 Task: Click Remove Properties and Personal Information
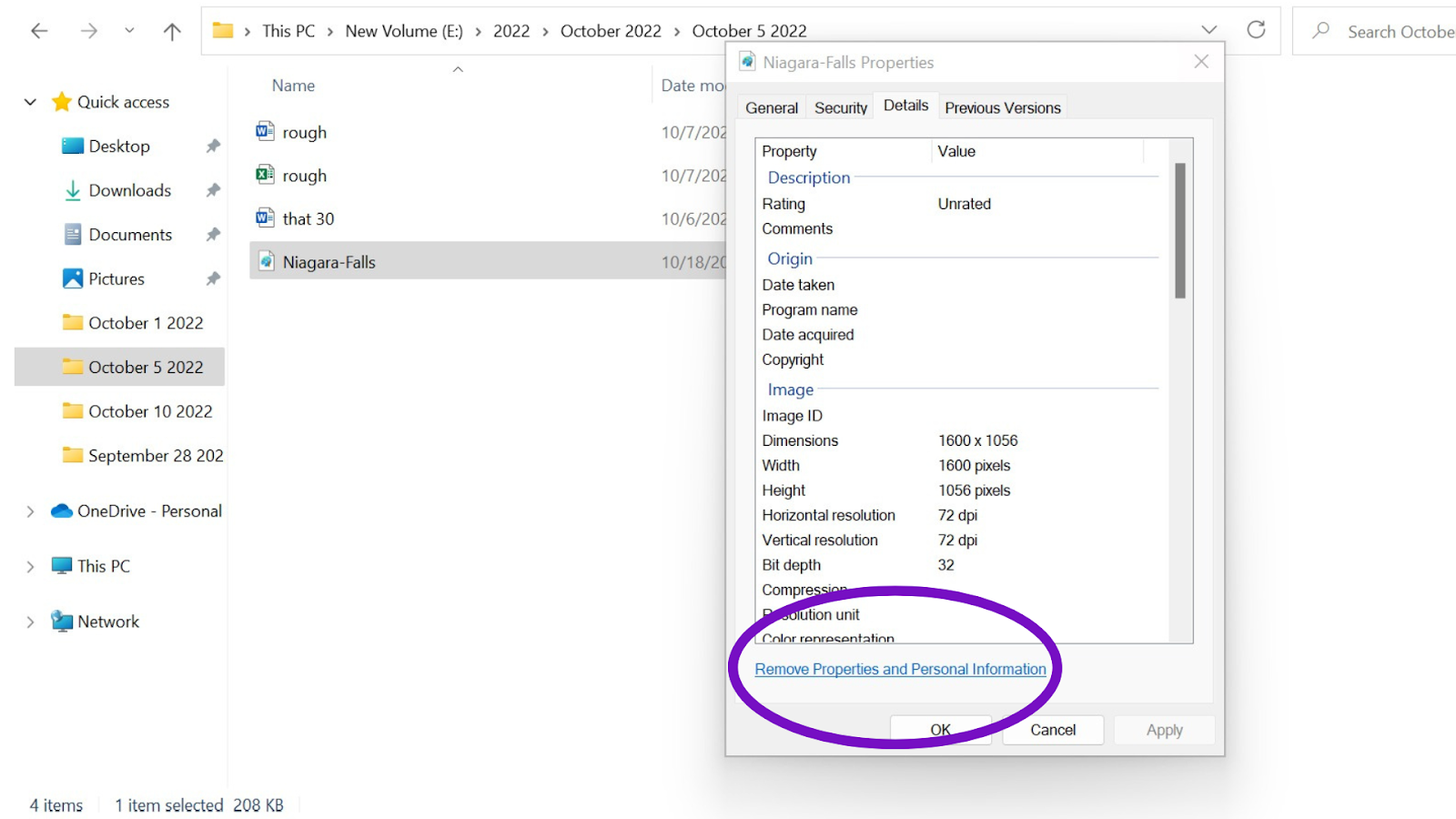coord(899,668)
